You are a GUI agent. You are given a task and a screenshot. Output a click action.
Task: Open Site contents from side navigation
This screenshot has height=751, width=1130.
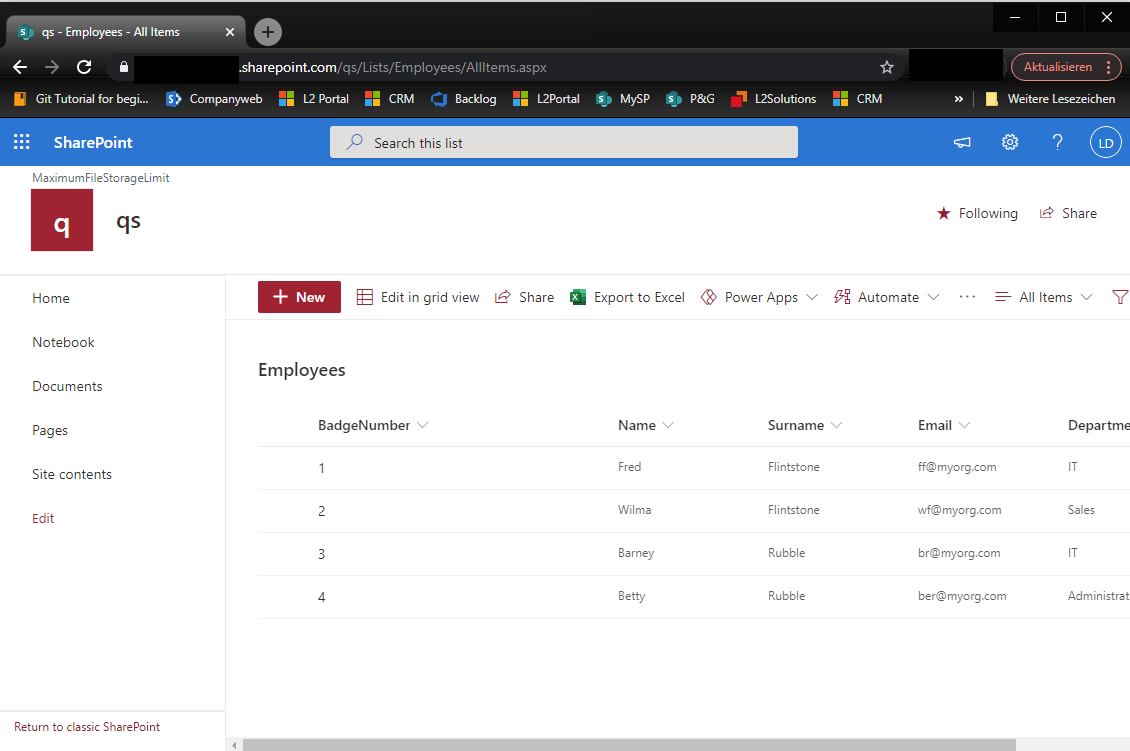72,474
